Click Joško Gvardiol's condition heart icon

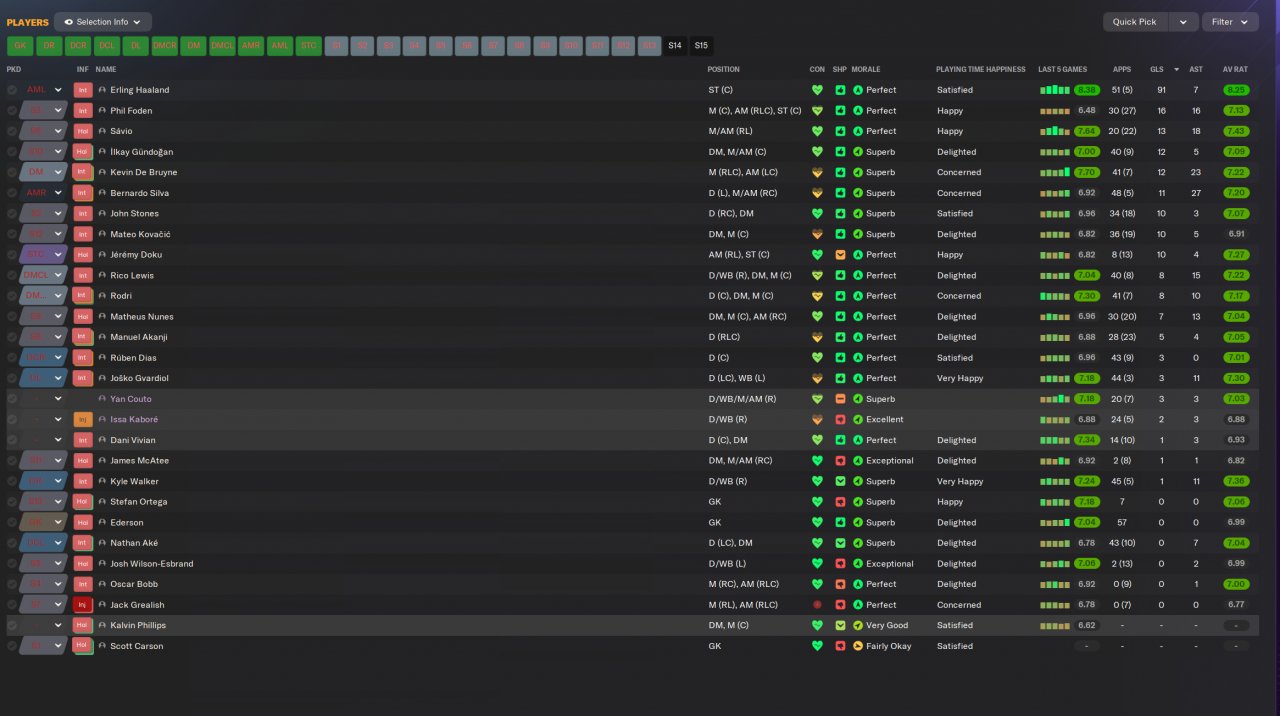[817, 378]
